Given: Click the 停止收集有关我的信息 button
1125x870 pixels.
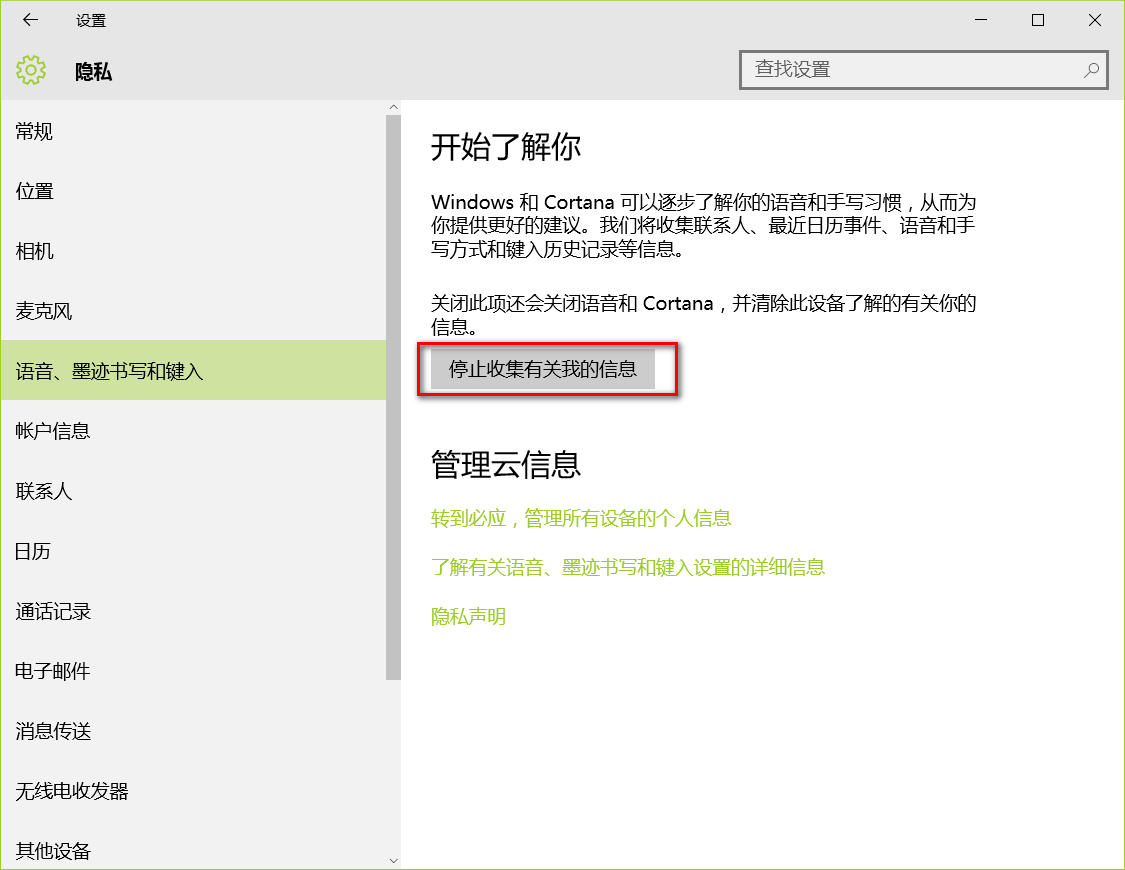Looking at the screenshot, I should 542,369.
